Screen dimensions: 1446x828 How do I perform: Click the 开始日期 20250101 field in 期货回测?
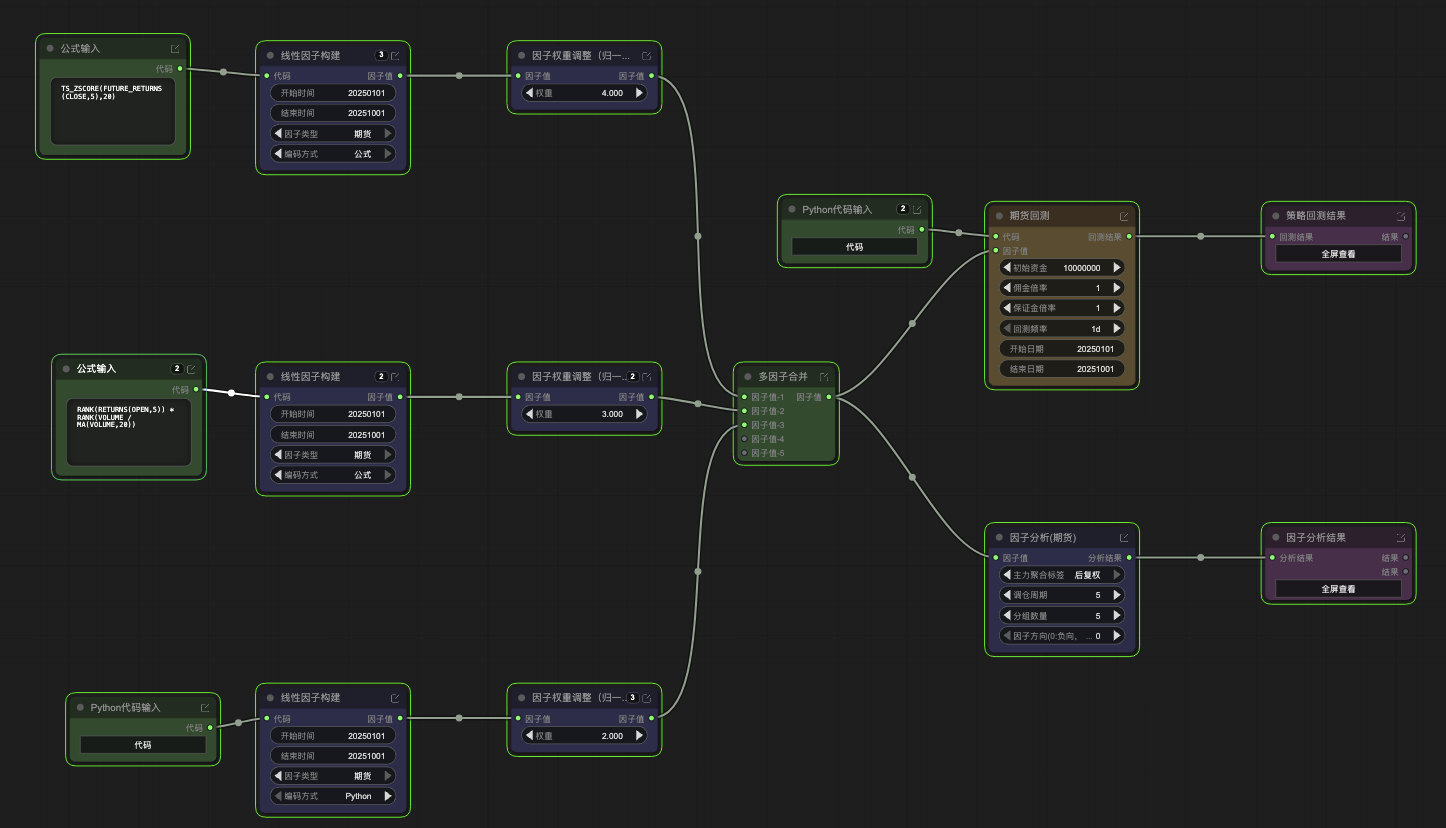[1062, 349]
